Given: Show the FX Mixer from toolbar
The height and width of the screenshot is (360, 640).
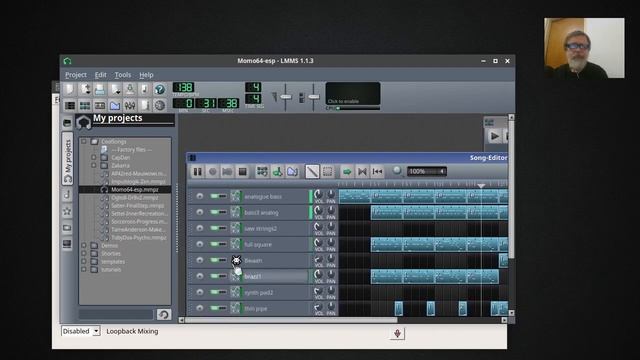Looking at the screenshot, I should 130,106.
